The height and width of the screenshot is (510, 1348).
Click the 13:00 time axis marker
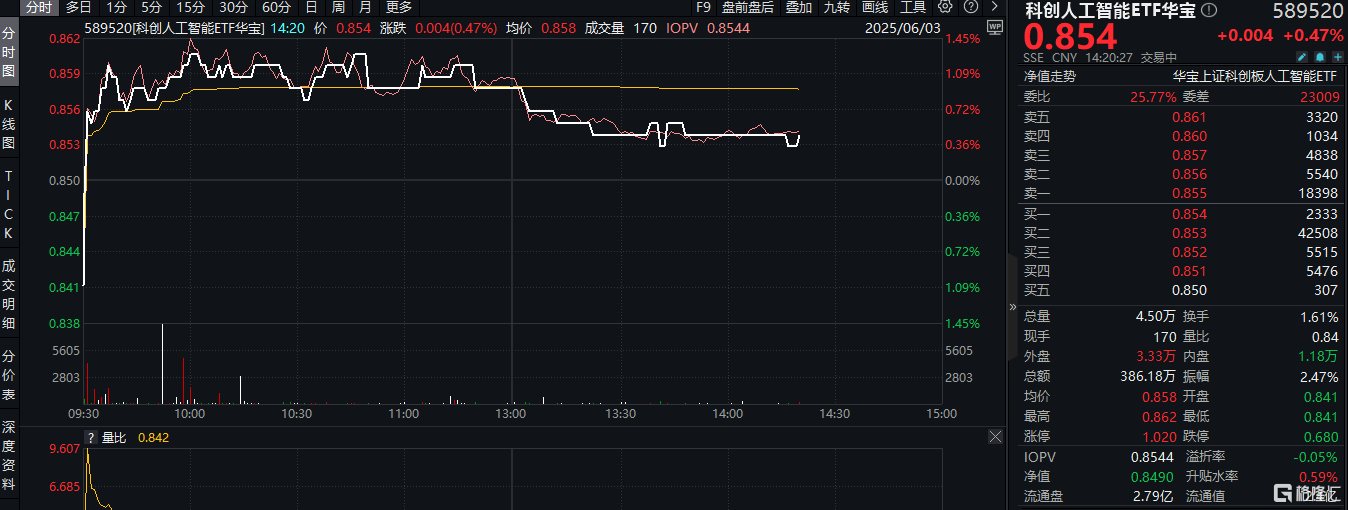(x=511, y=413)
